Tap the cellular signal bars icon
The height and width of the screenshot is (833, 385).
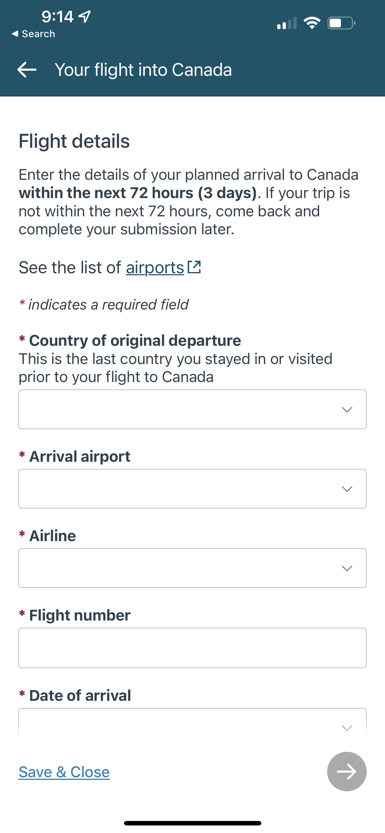click(287, 24)
